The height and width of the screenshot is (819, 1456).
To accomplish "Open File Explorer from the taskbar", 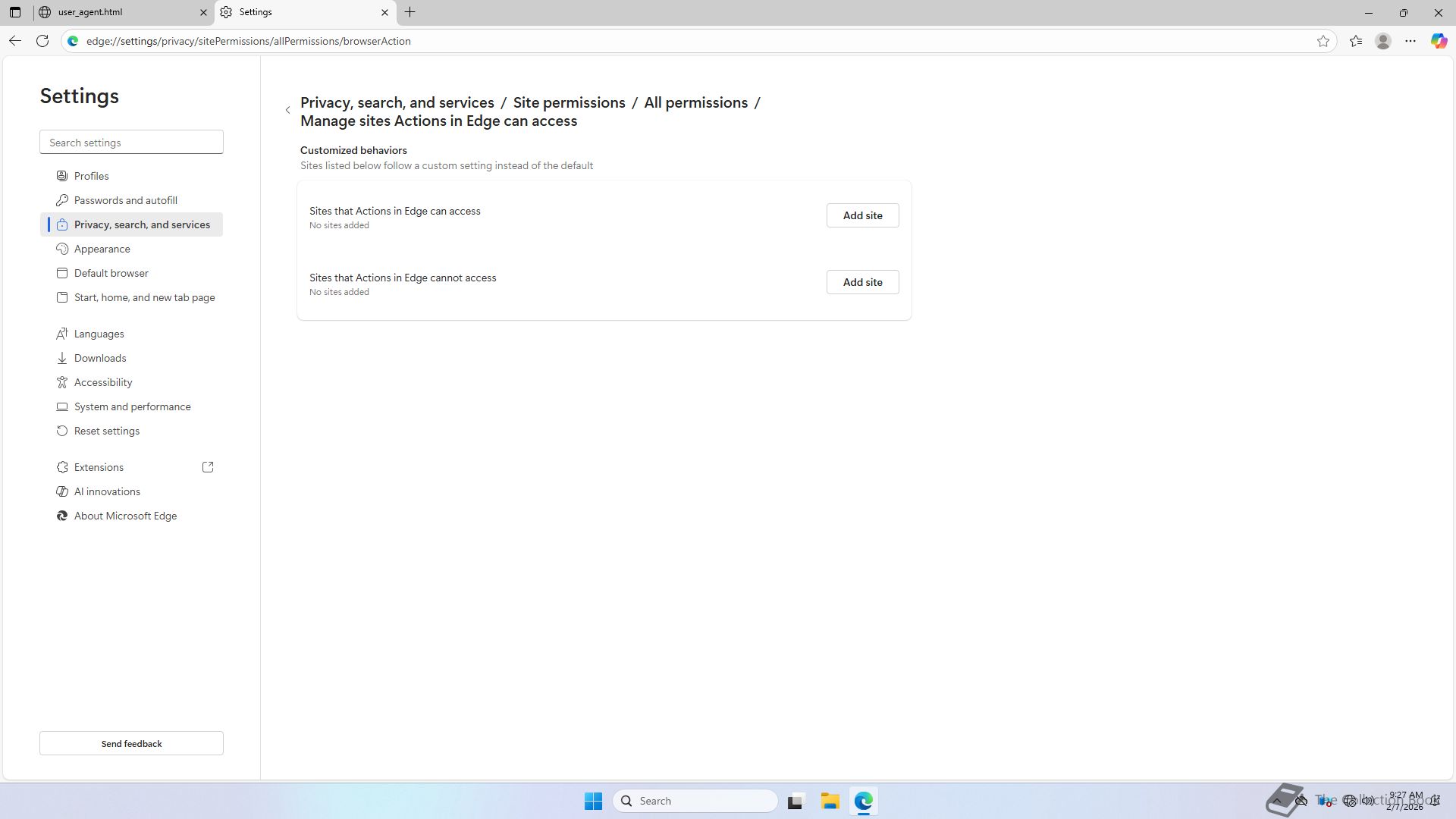I will click(x=830, y=801).
